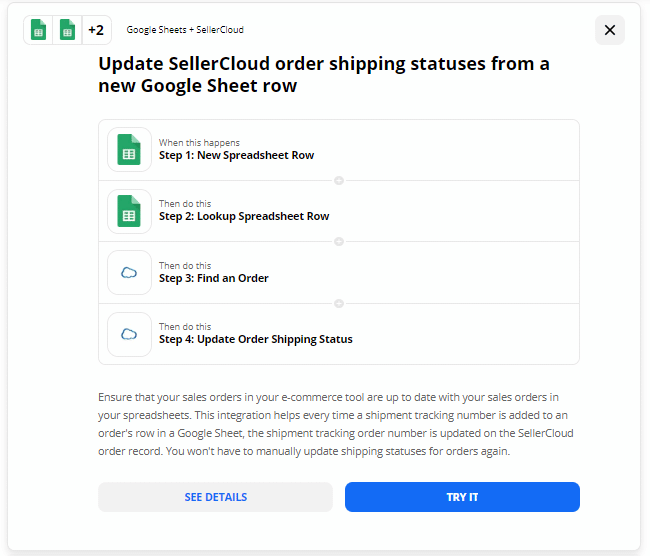Click the second Google Sheets icon in header

pos(68,30)
